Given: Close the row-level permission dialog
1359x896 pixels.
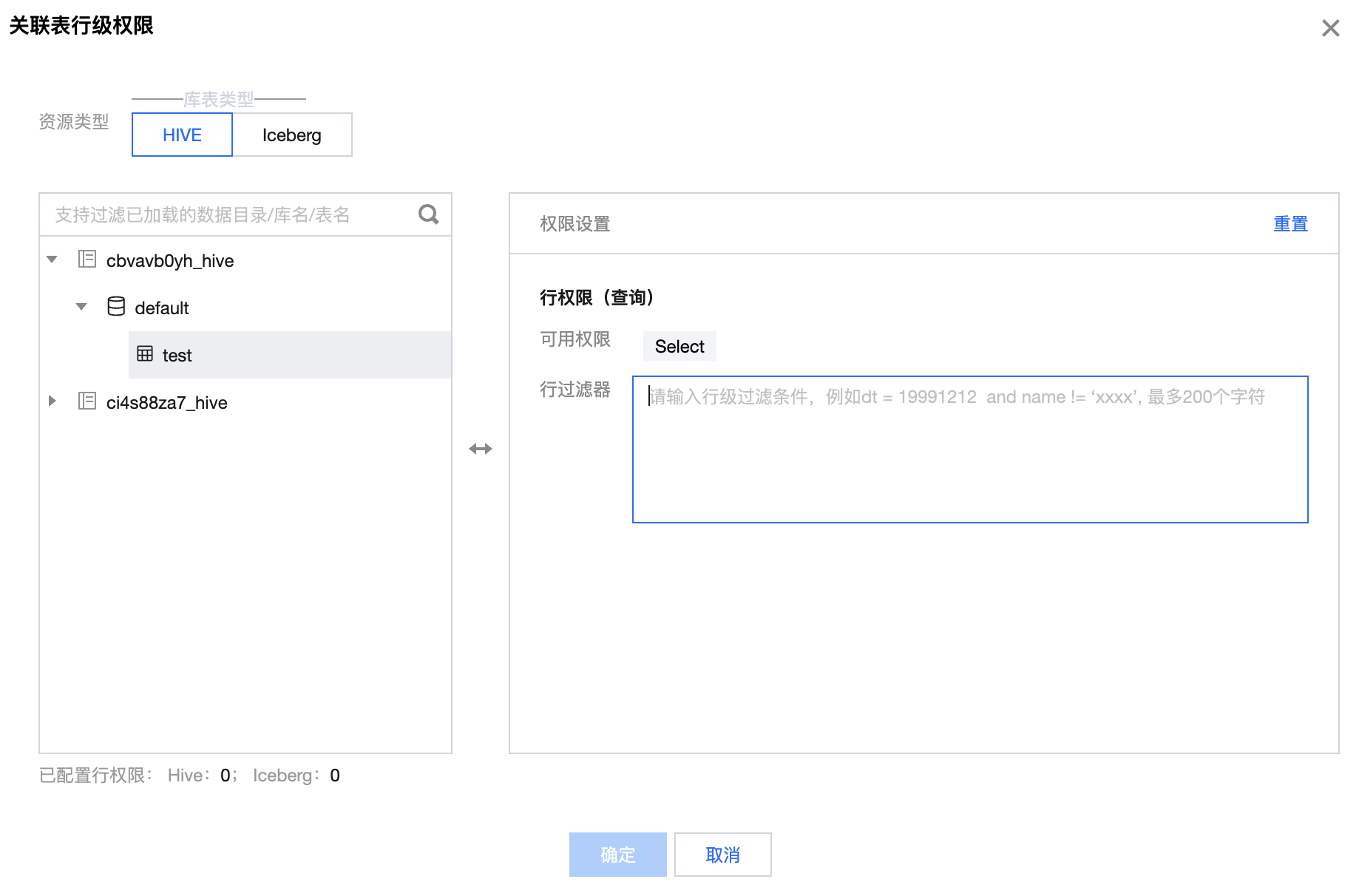Looking at the screenshot, I should coord(1330,28).
